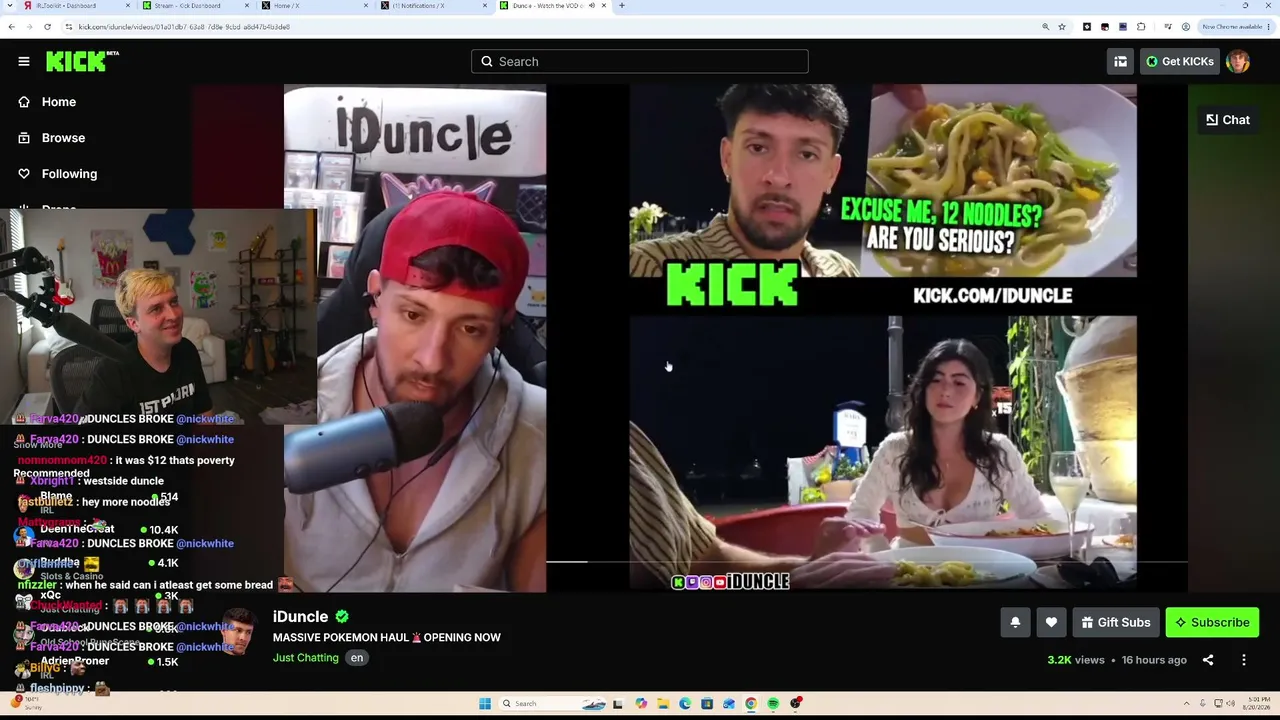Click the 'en' language tag
The image size is (1280, 720).
(357, 657)
